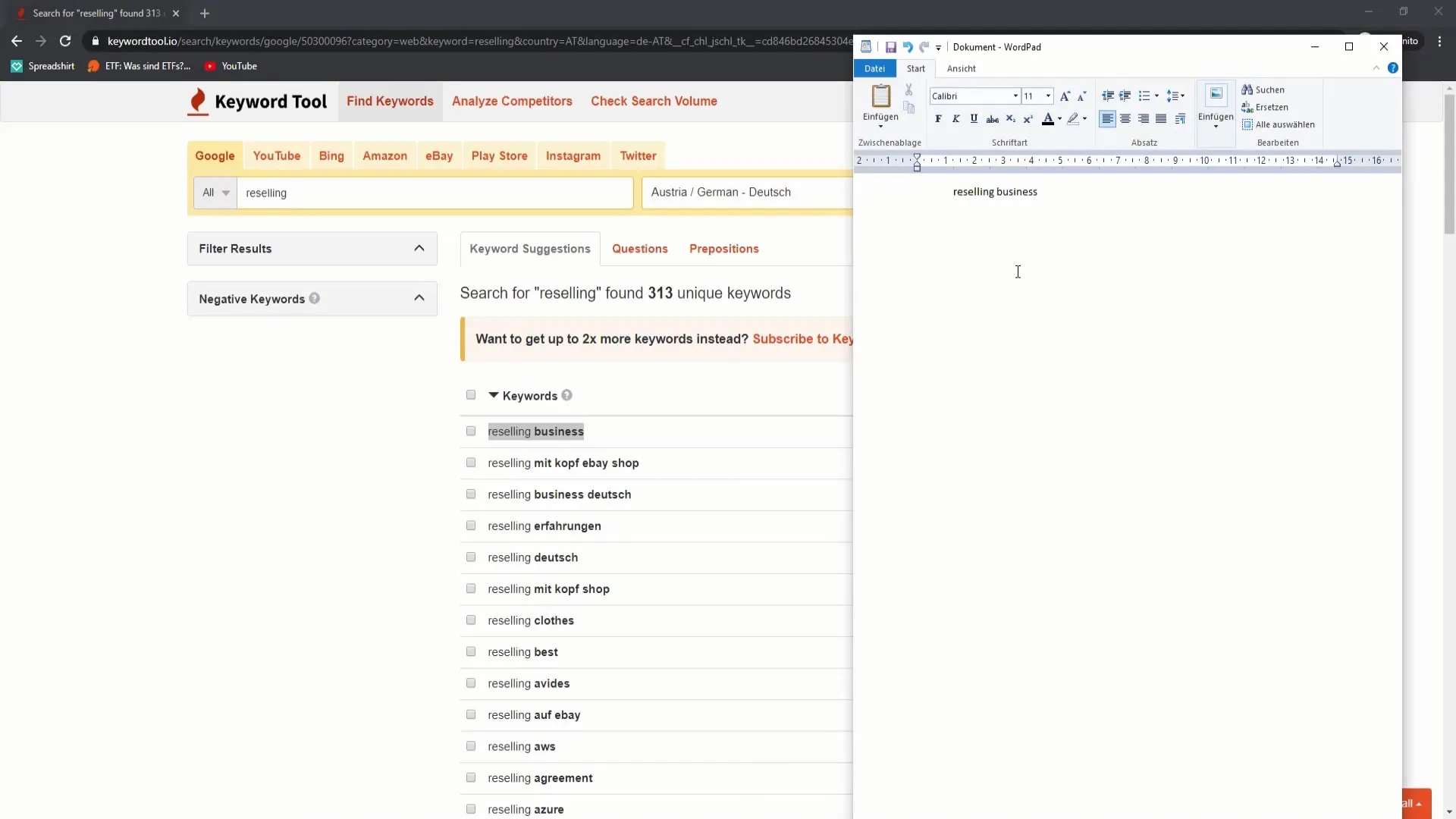Apply subscript formatting in WordPad

pos(1010,119)
